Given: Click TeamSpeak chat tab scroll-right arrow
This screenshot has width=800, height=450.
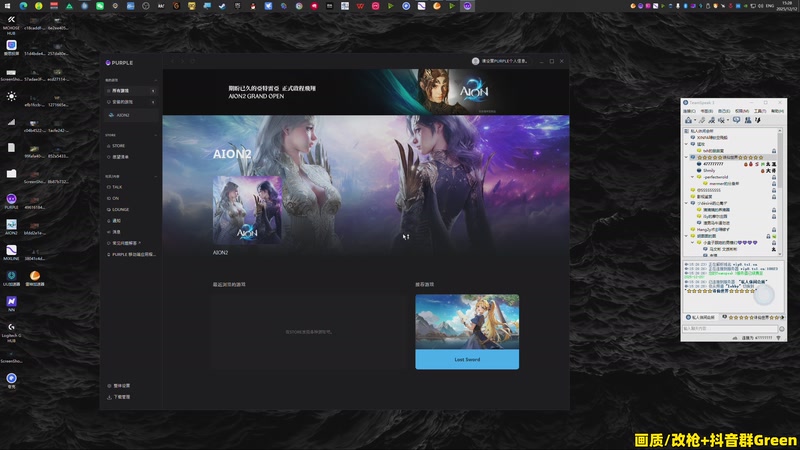Looking at the screenshot, I should 782,317.
